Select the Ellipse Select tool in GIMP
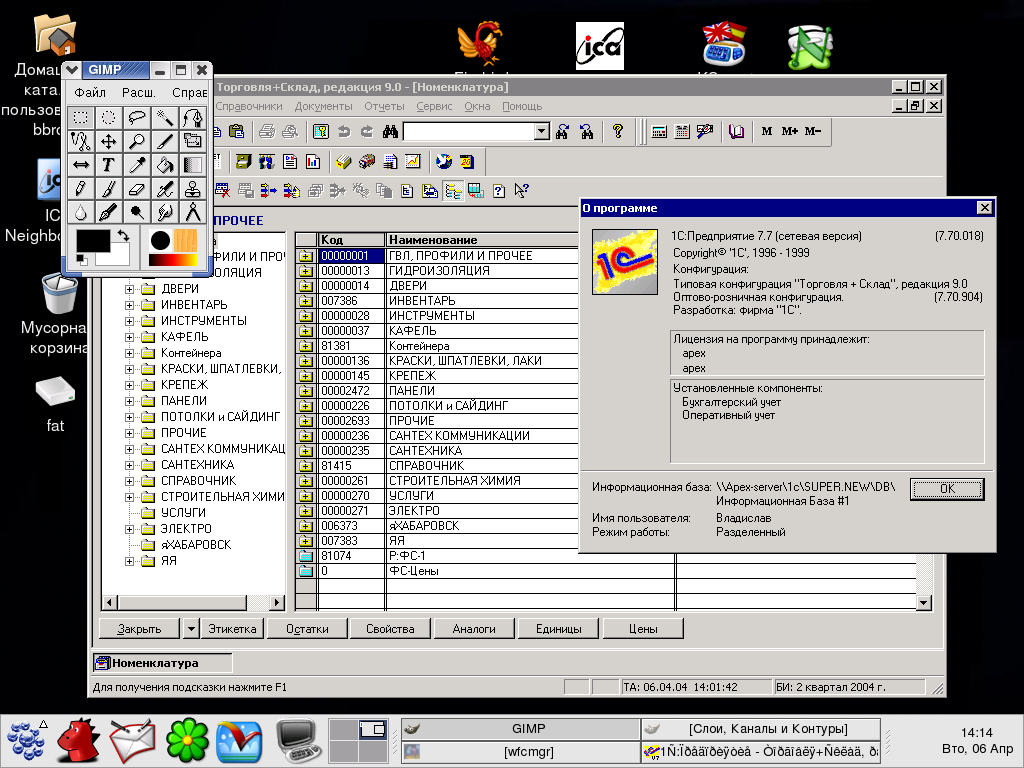Screen dimensions: 1024x768 pyautogui.click(x=108, y=118)
